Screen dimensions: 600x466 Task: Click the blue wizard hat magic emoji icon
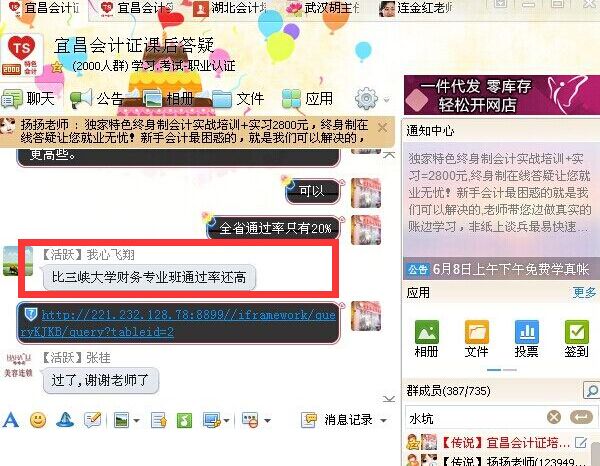coord(65,420)
